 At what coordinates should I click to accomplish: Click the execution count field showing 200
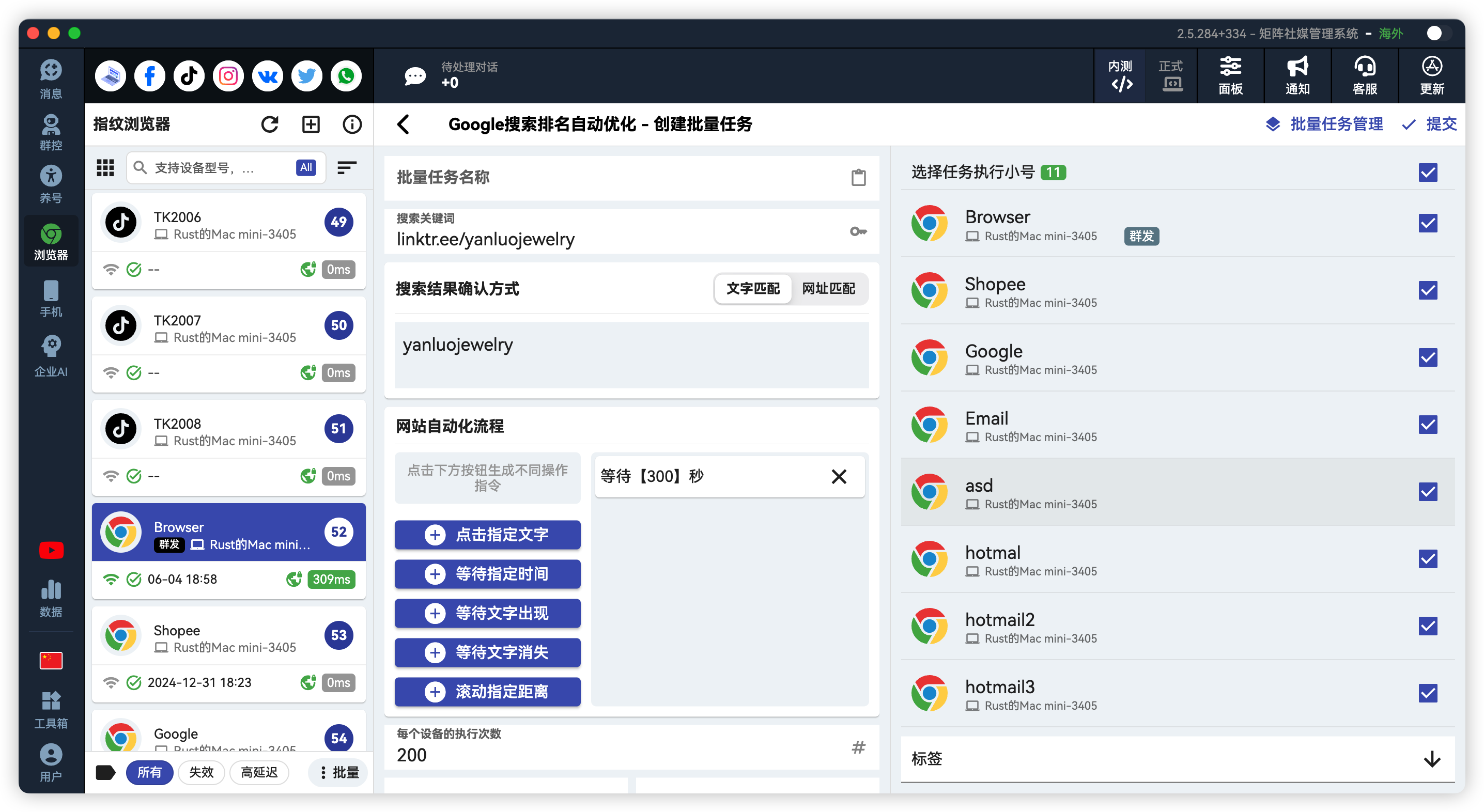631,747
